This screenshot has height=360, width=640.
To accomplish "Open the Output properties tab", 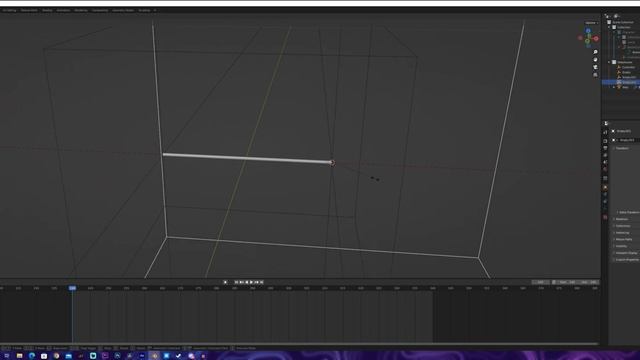I will (605, 148).
